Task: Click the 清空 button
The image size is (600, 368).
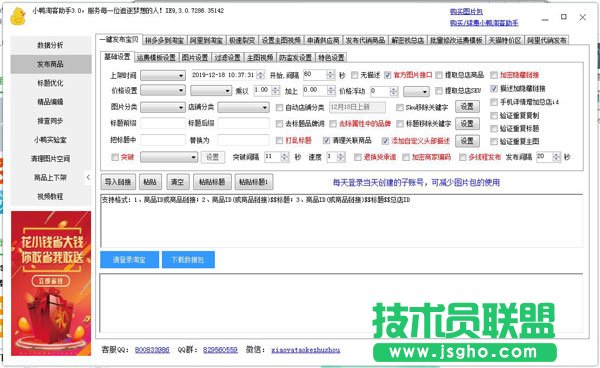Action: 178,182
